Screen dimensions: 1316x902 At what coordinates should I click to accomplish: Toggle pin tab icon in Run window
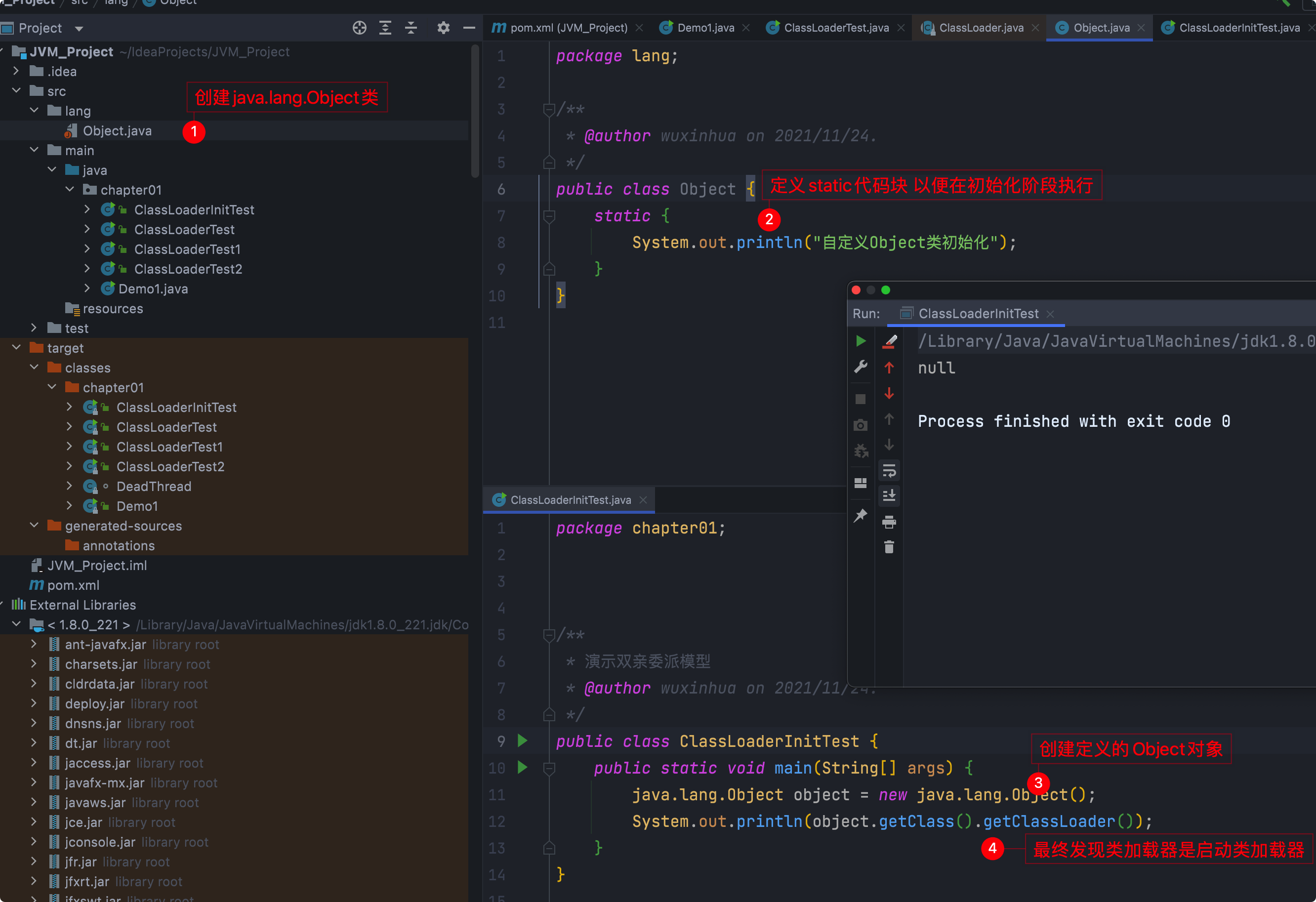[861, 515]
